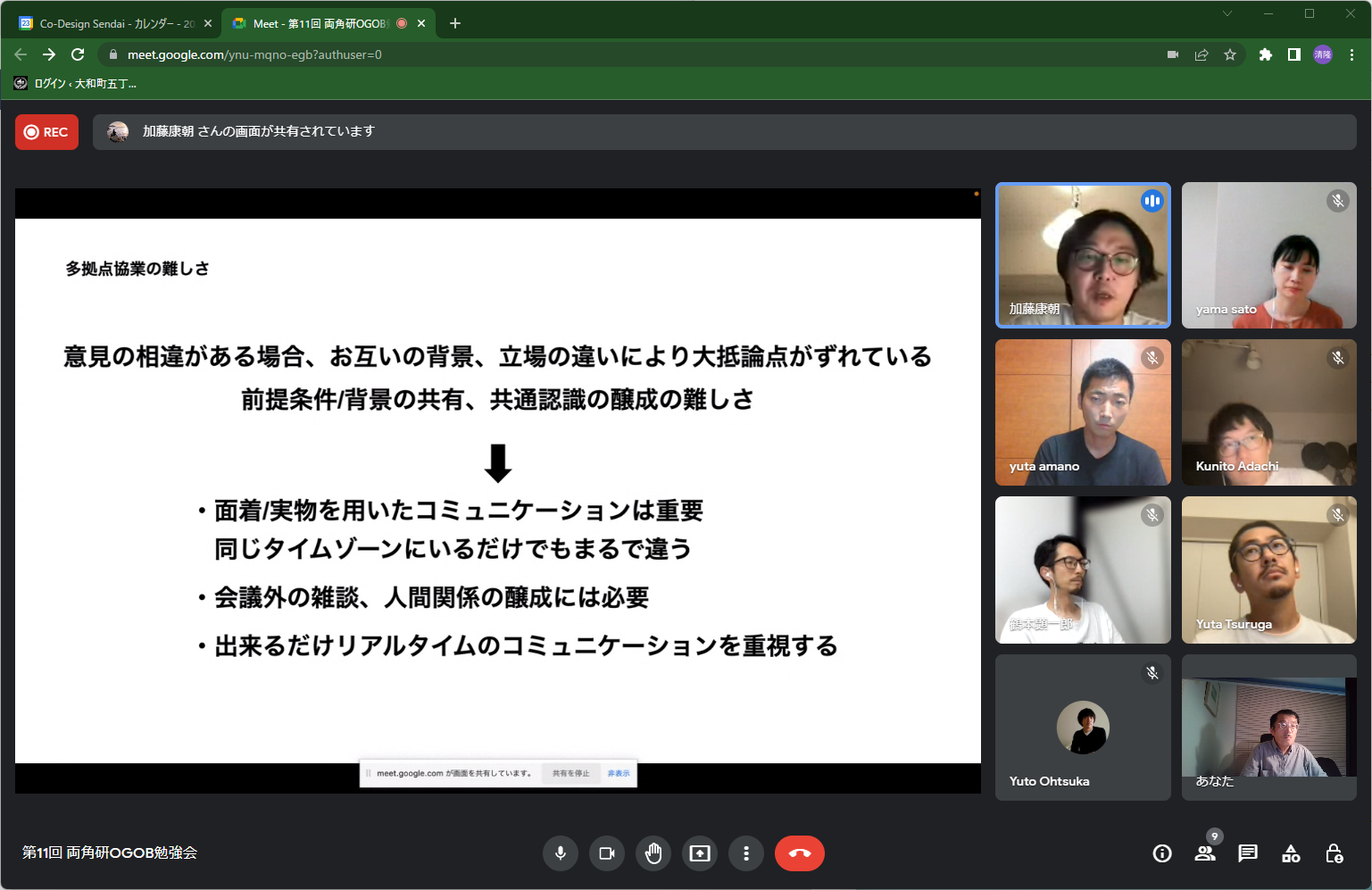Toggle the microphone mute button
The image size is (1372, 890).
[x=561, y=853]
